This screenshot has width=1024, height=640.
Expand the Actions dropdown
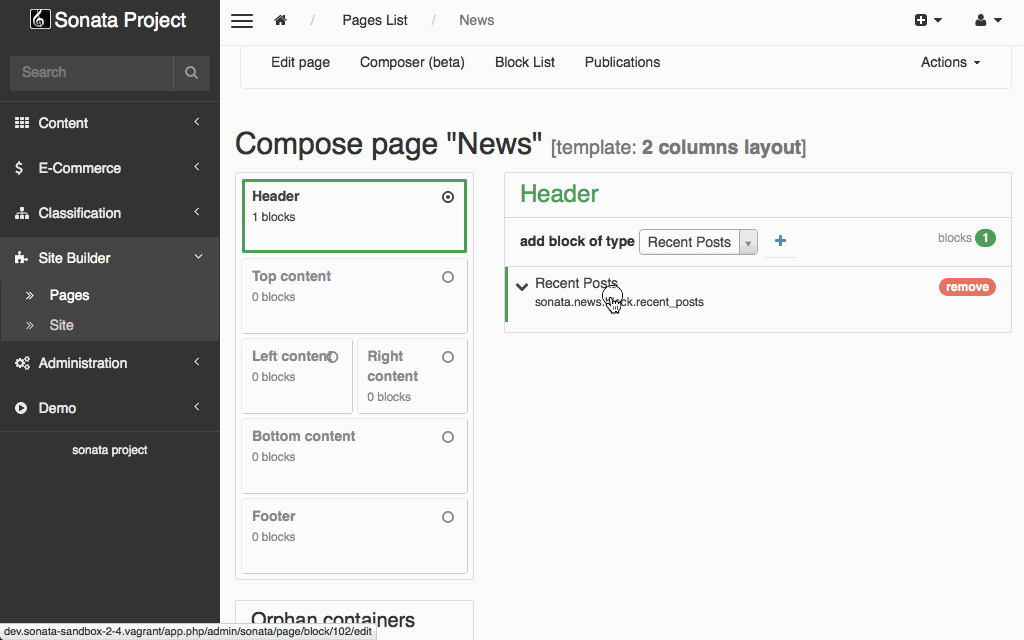[950, 62]
